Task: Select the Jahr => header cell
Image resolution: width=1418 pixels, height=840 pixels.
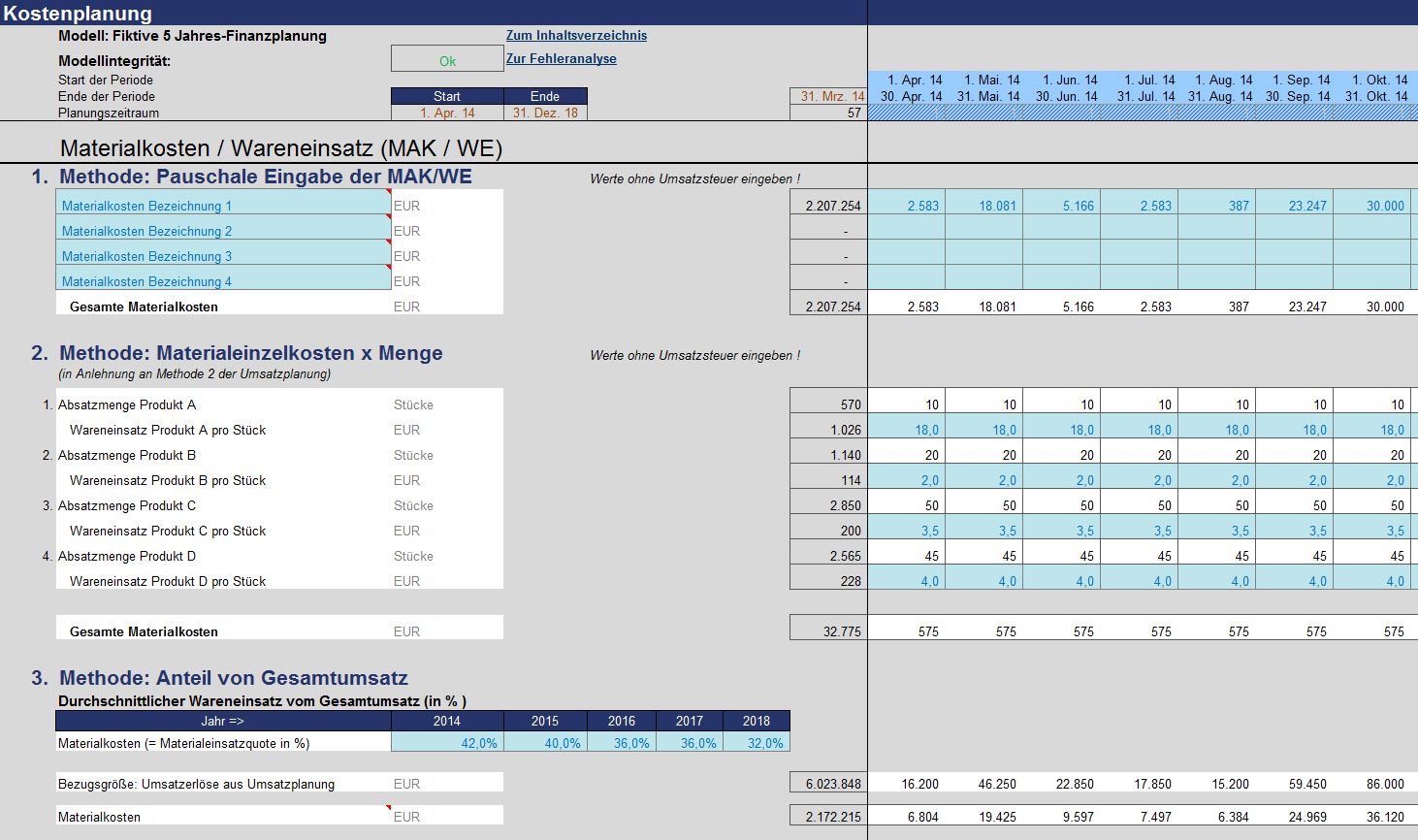Action: pos(223,721)
